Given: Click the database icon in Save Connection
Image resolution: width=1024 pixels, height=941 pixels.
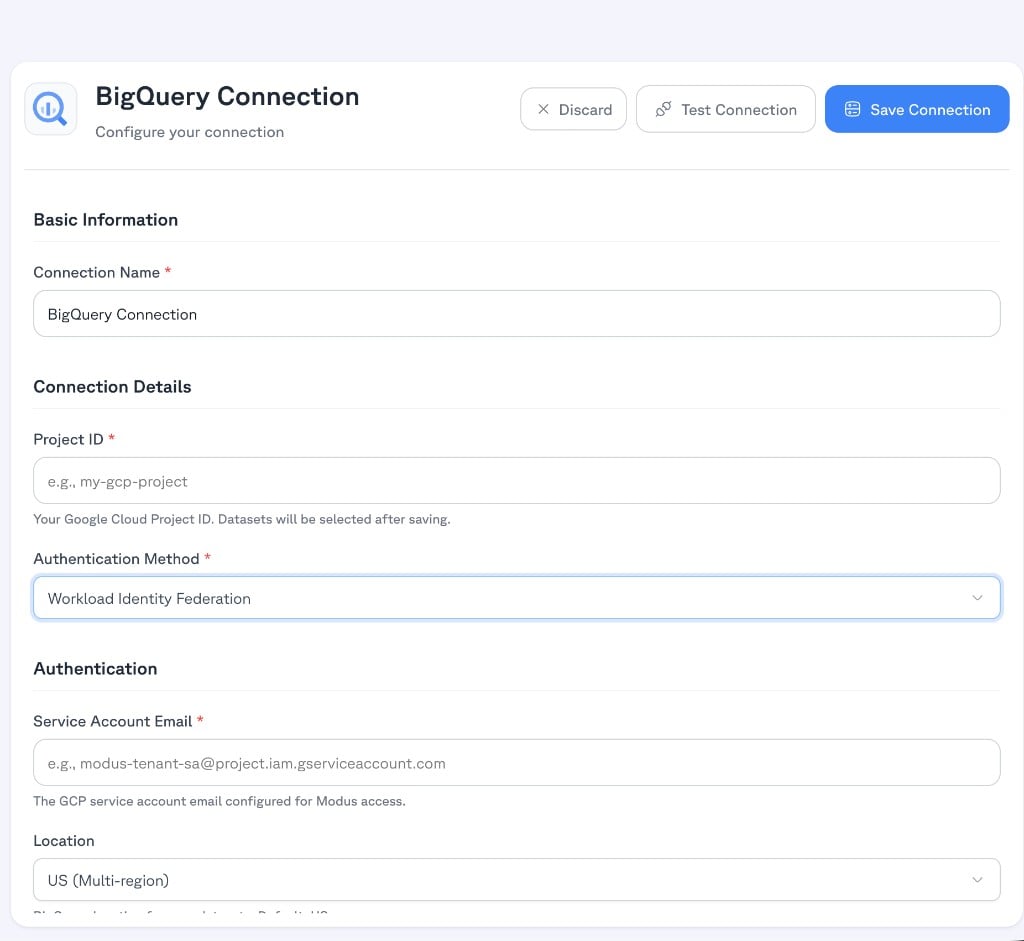Looking at the screenshot, I should tap(852, 109).
